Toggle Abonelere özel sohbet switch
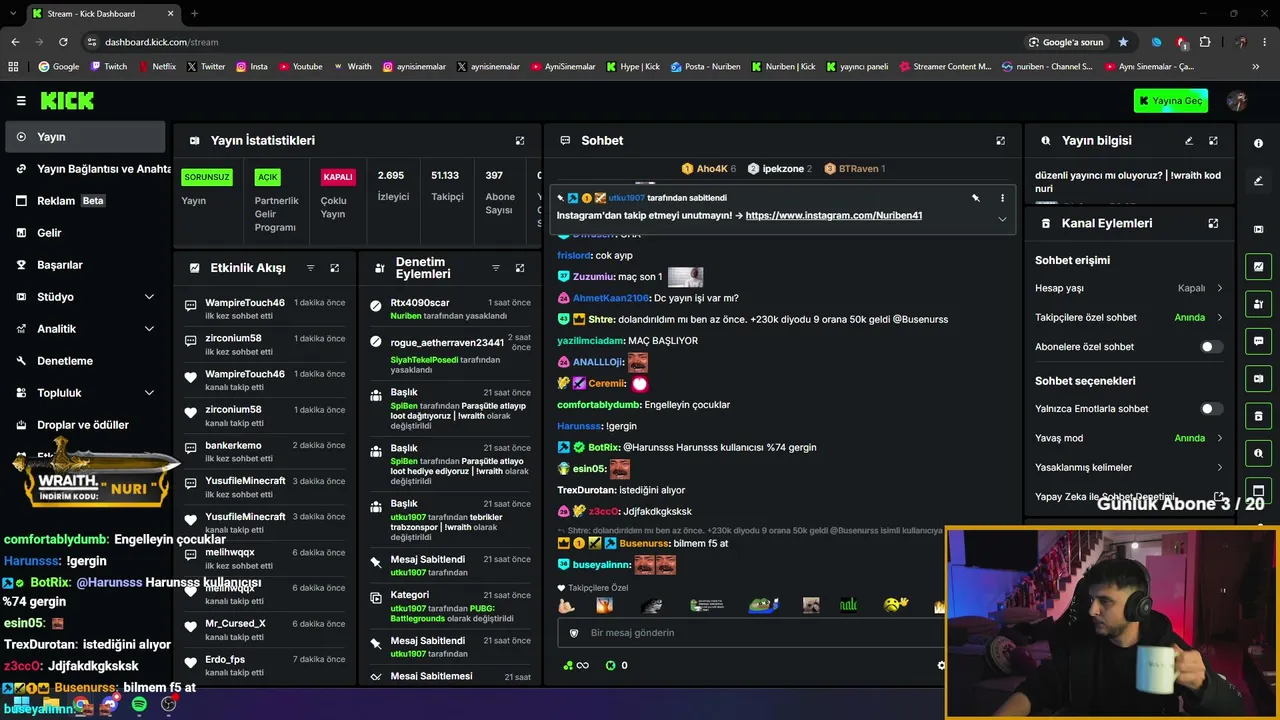Image resolution: width=1280 pixels, height=720 pixels. tap(1210, 347)
